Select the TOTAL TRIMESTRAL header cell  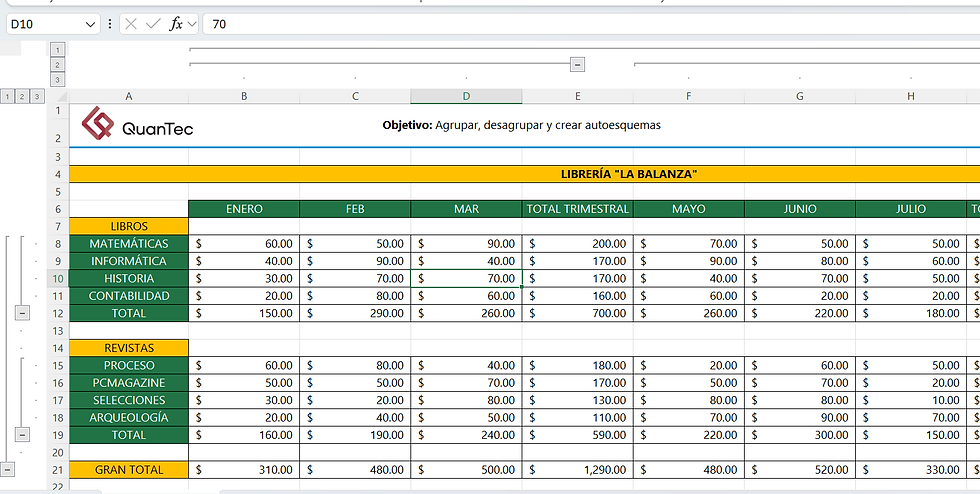[x=578, y=209]
